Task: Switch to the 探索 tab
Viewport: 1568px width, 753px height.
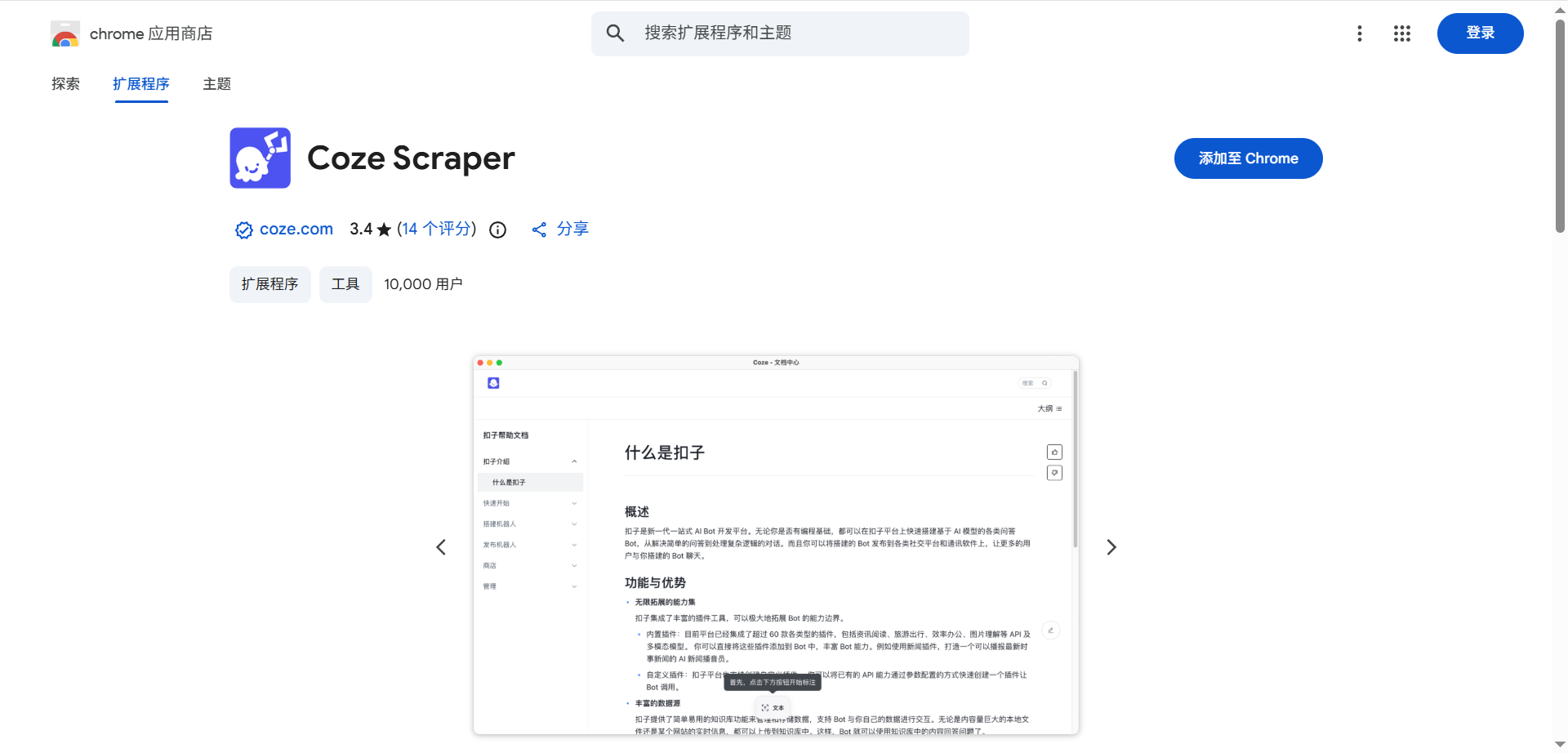Action: pos(65,84)
